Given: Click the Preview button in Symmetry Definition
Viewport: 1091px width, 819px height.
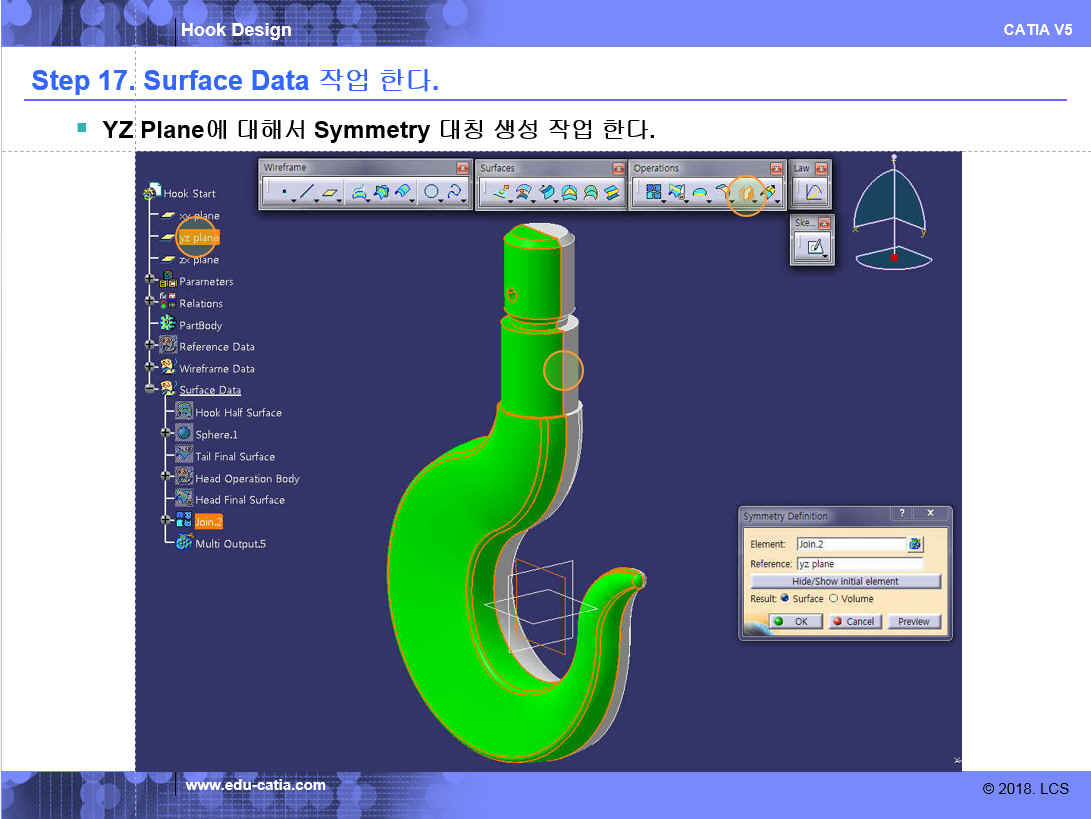Looking at the screenshot, I should (913, 621).
